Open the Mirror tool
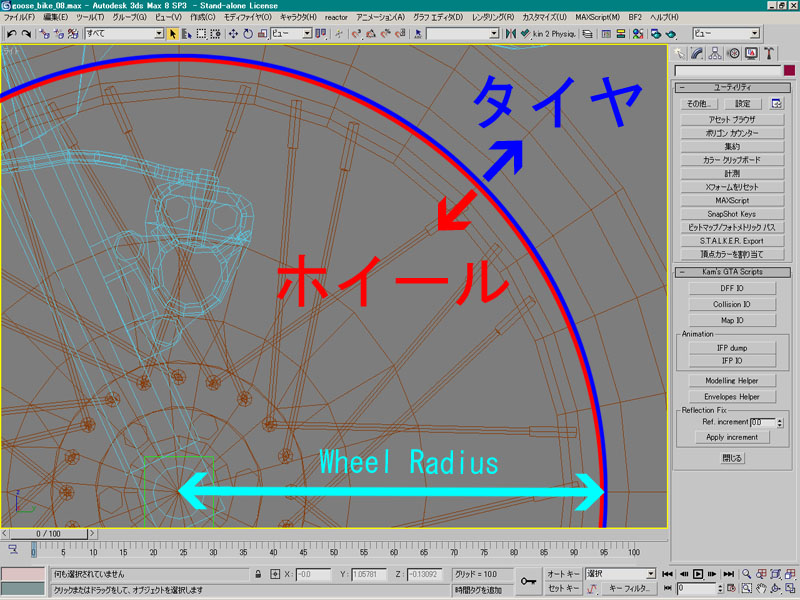The image size is (800, 600). [510, 34]
